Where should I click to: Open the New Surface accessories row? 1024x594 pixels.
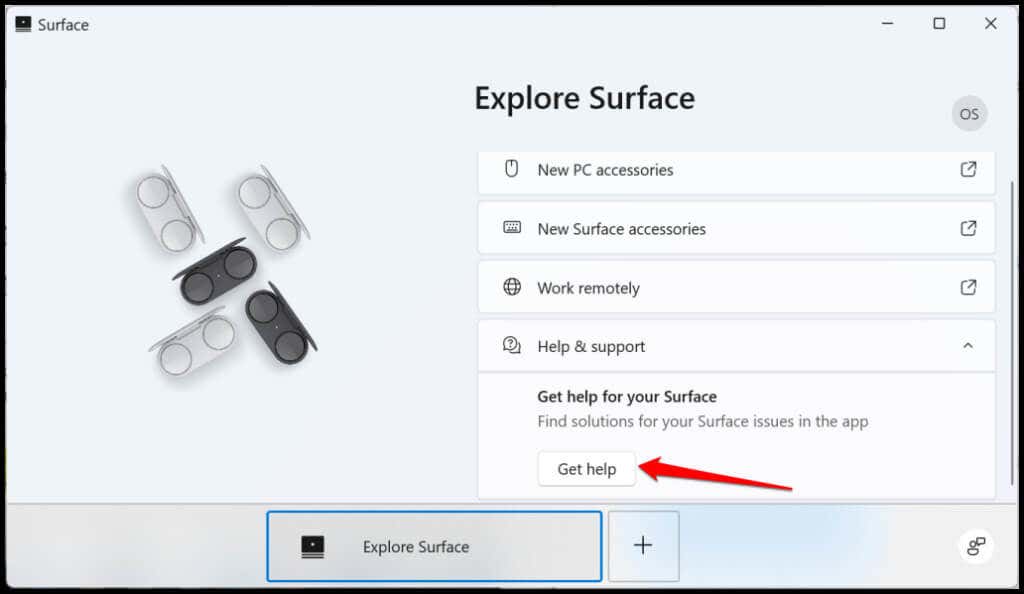pos(736,228)
